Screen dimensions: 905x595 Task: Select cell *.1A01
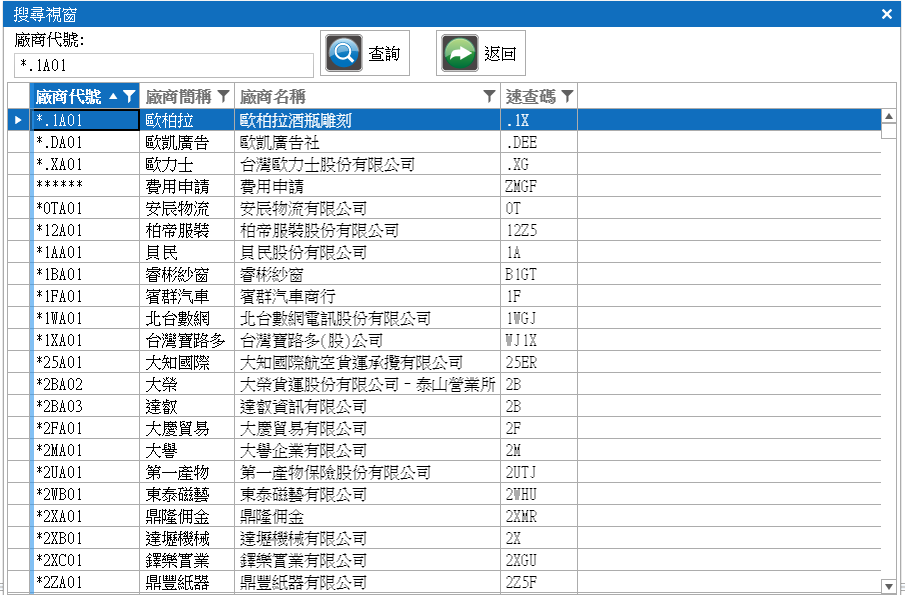coord(85,120)
